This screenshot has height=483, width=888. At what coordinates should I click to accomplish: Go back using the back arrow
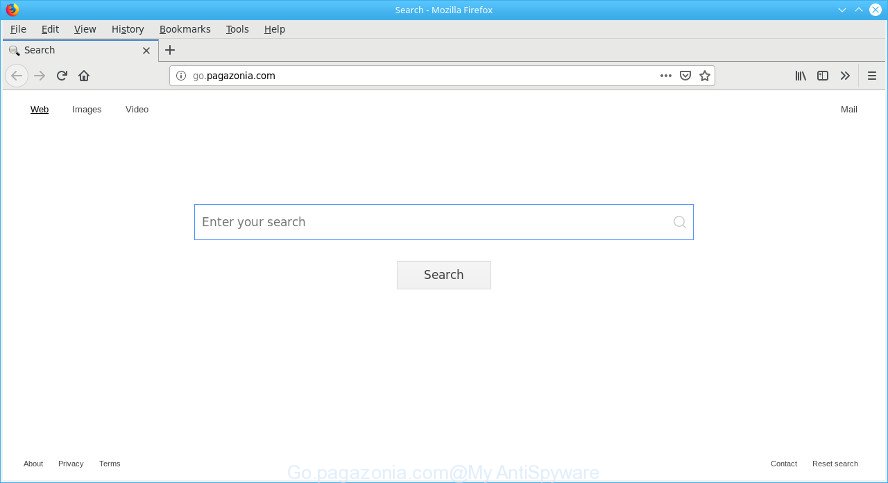click(x=16, y=76)
